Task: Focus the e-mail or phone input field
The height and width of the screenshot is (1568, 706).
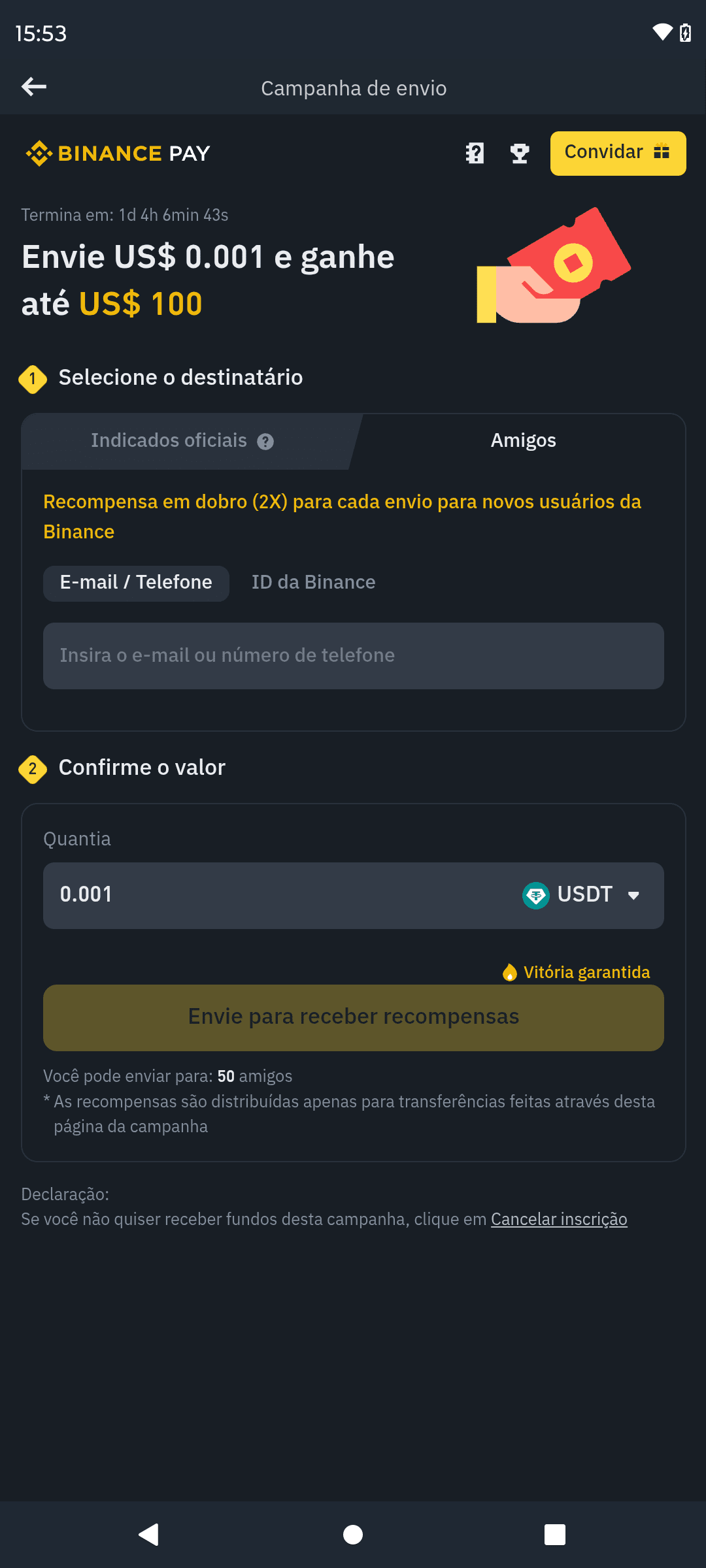Action: pos(354,656)
